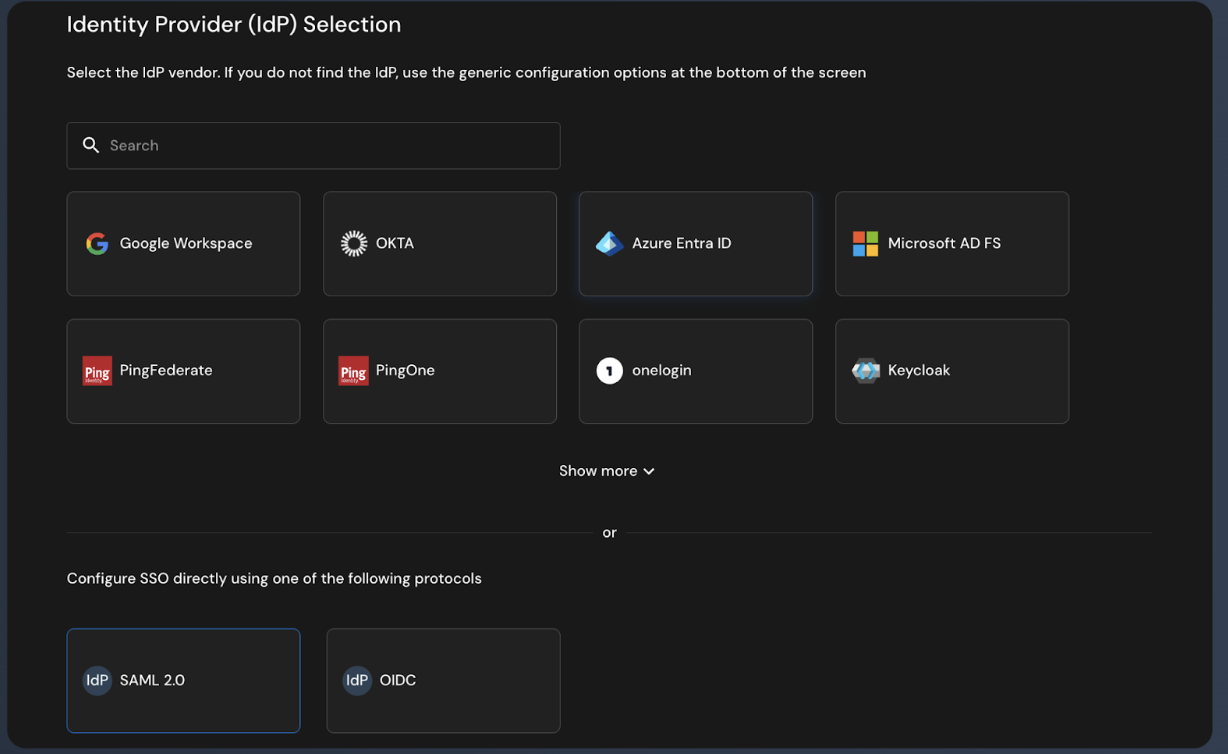Click the PingFederate red Ping logo
The image size is (1228, 754).
[x=97, y=371]
